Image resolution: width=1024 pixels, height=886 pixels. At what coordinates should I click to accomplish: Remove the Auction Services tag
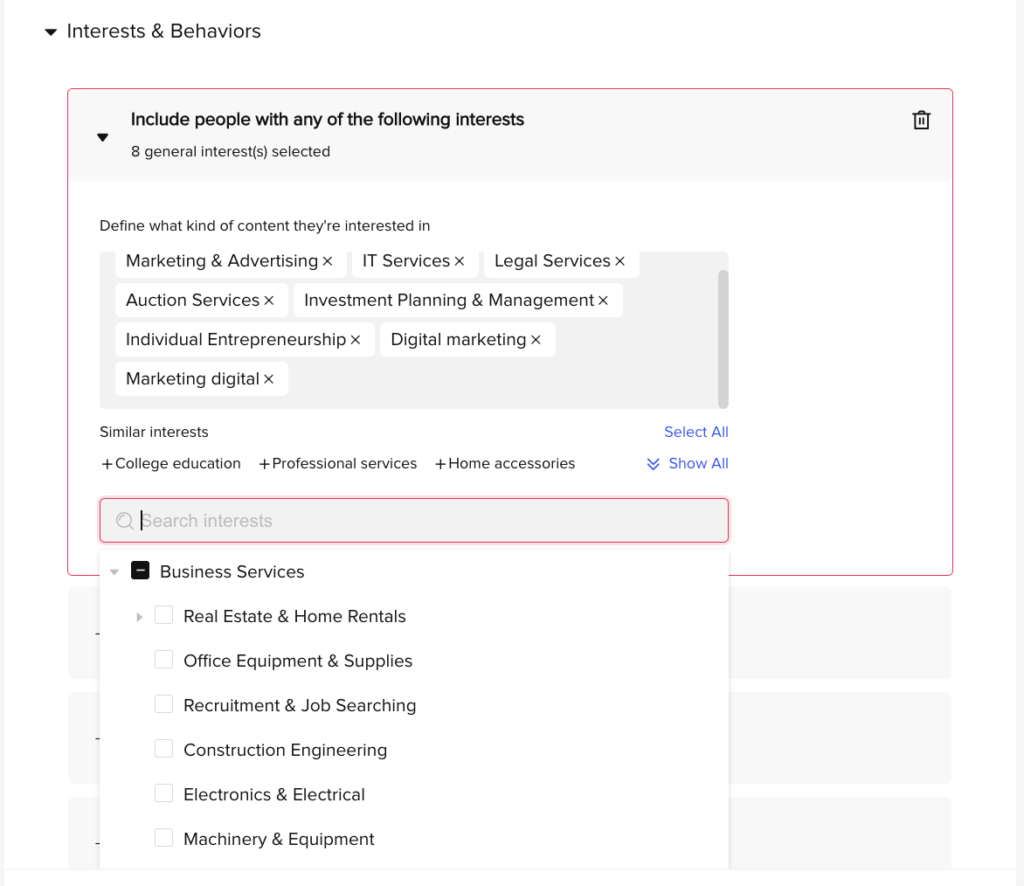click(269, 300)
